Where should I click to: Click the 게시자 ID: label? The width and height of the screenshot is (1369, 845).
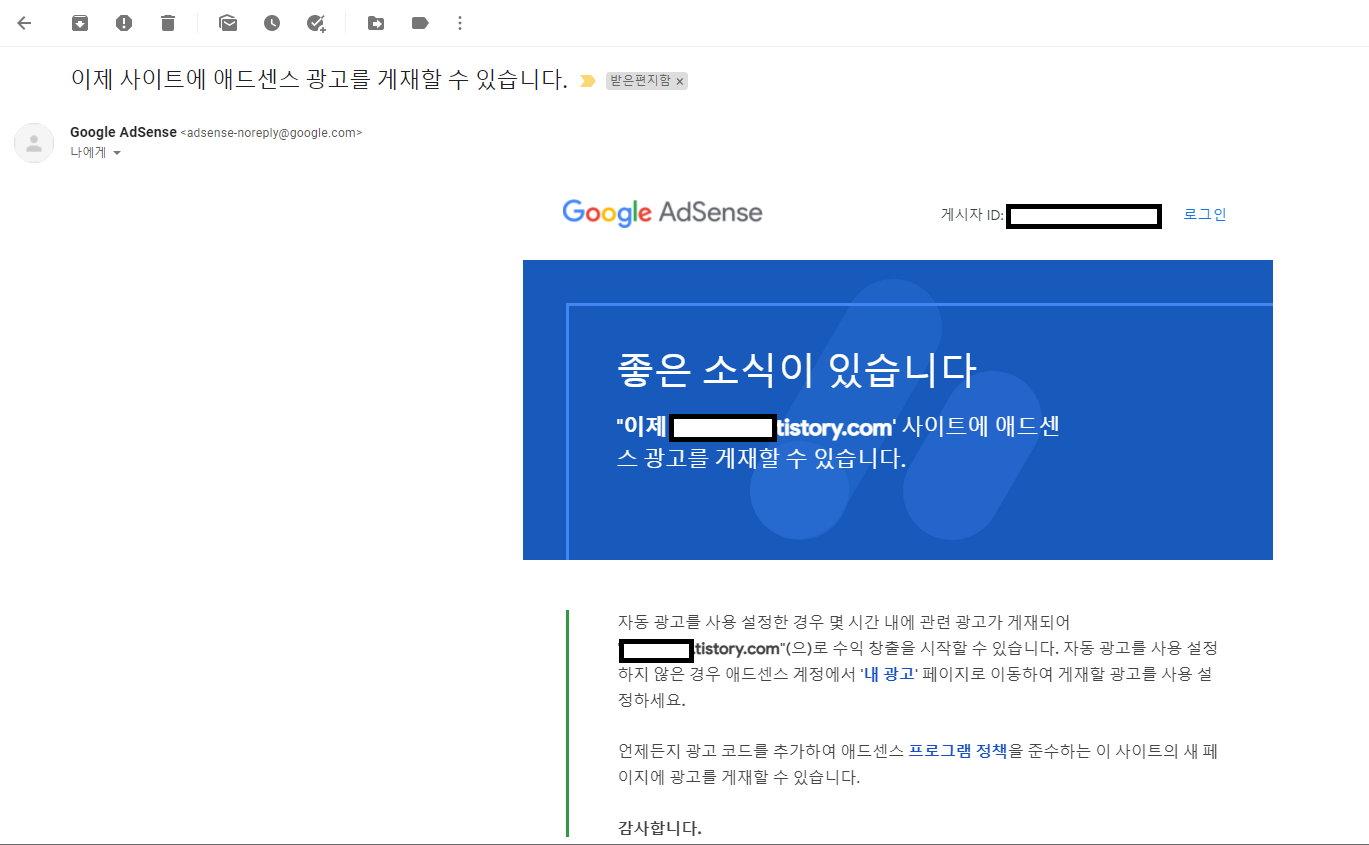click(x=972, y=215)
